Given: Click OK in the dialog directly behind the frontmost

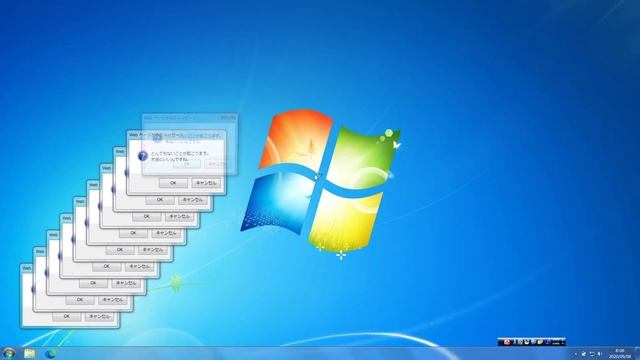Looking at the screenshot, I should pyautogui.click(x=160, y=200).
